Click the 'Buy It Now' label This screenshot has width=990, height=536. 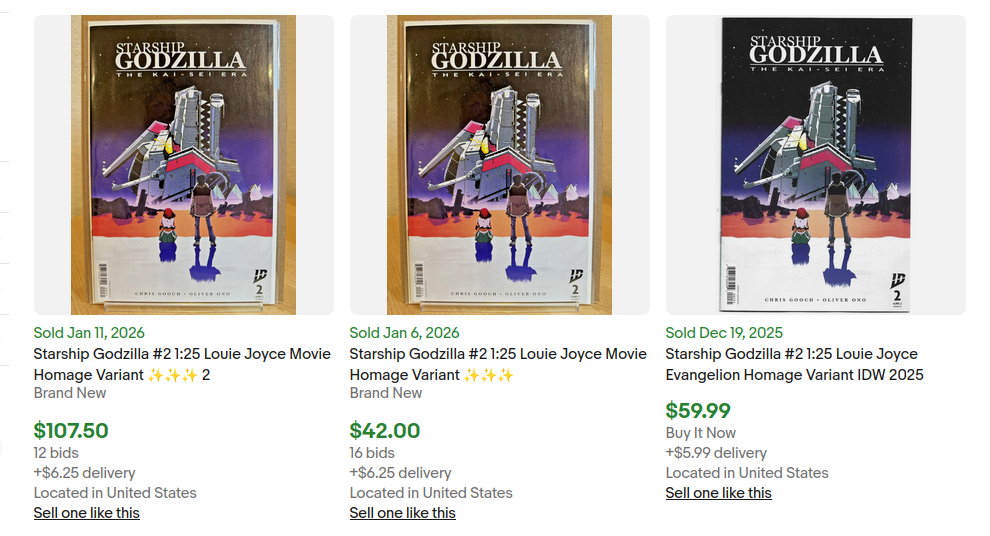pyautogui.click(x=700, y=433)
